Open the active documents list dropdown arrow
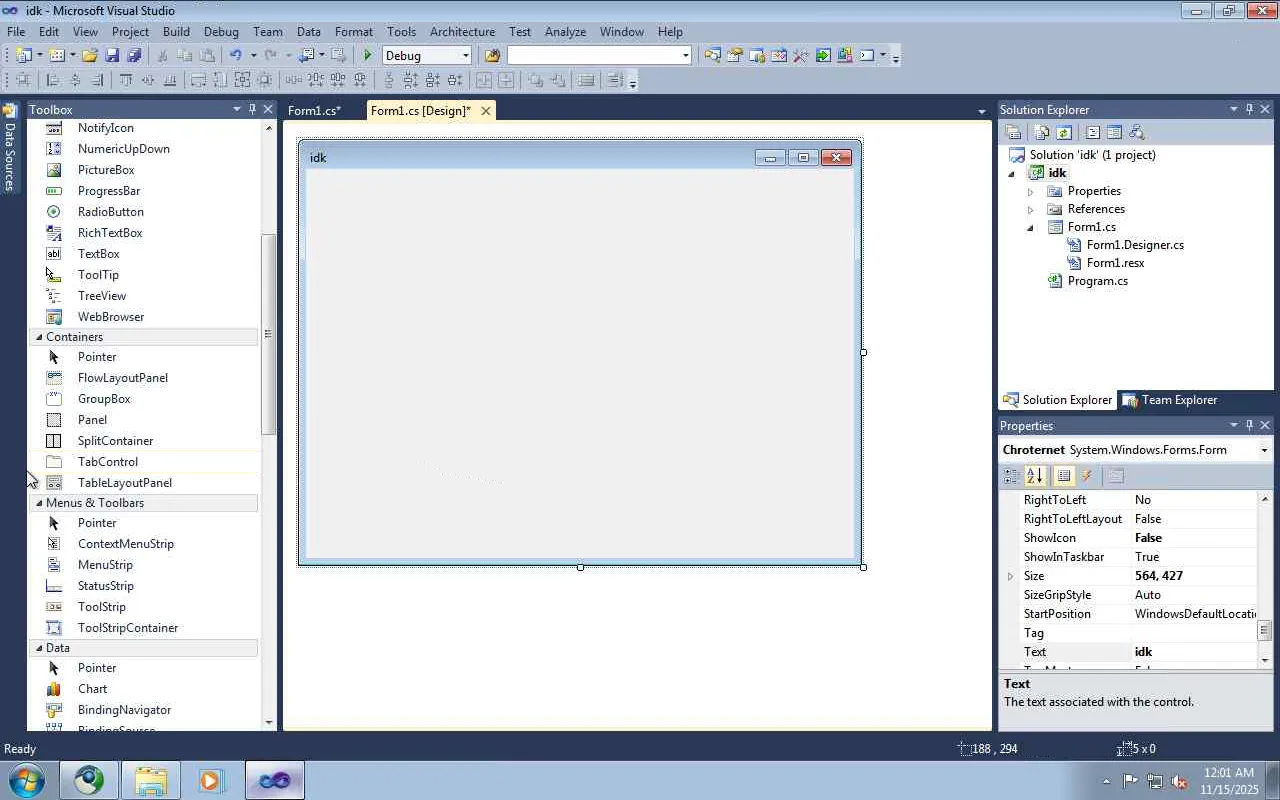This screenshot has height=800, width=1280. (x=982, y=111)
